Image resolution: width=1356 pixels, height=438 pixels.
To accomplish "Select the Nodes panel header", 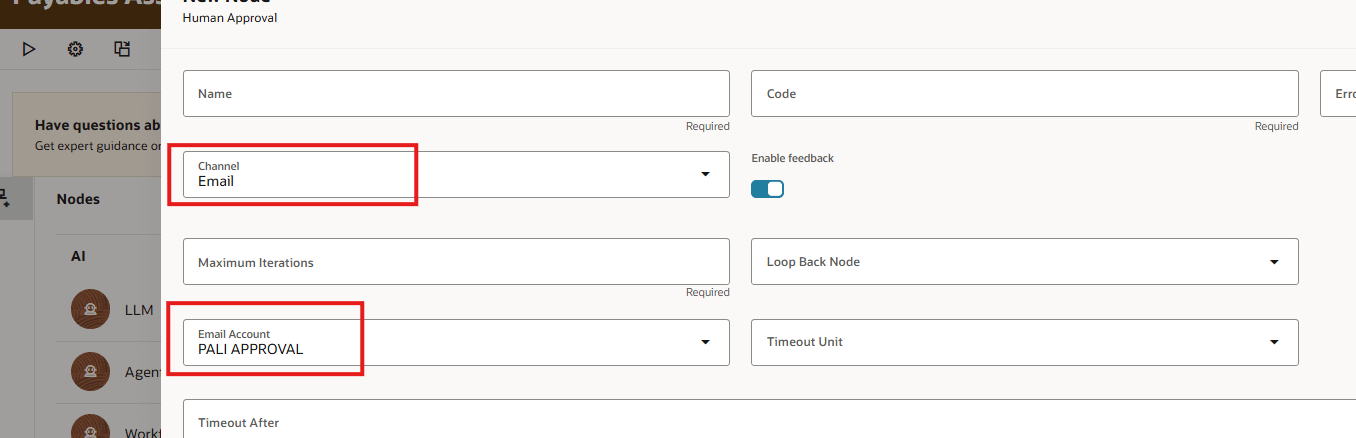I will tap(78, 199).
